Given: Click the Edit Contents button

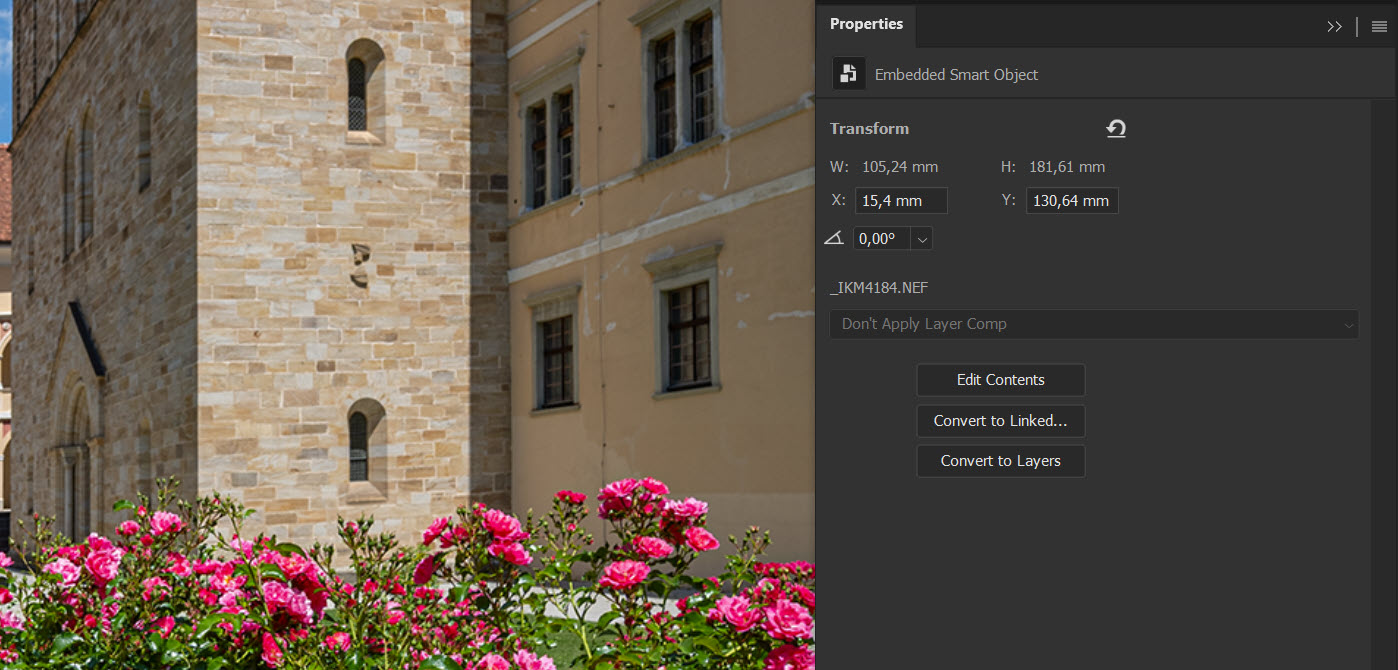Looking at the screenshot, I should [x=1001, y=380].
